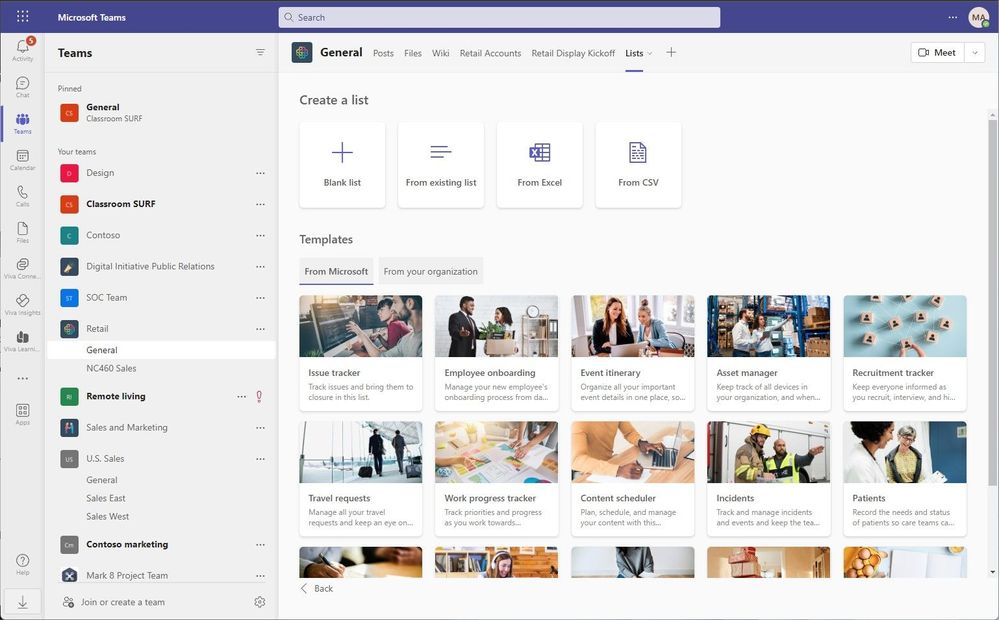
Task: Create a Blank list
Action: (342, 165)
